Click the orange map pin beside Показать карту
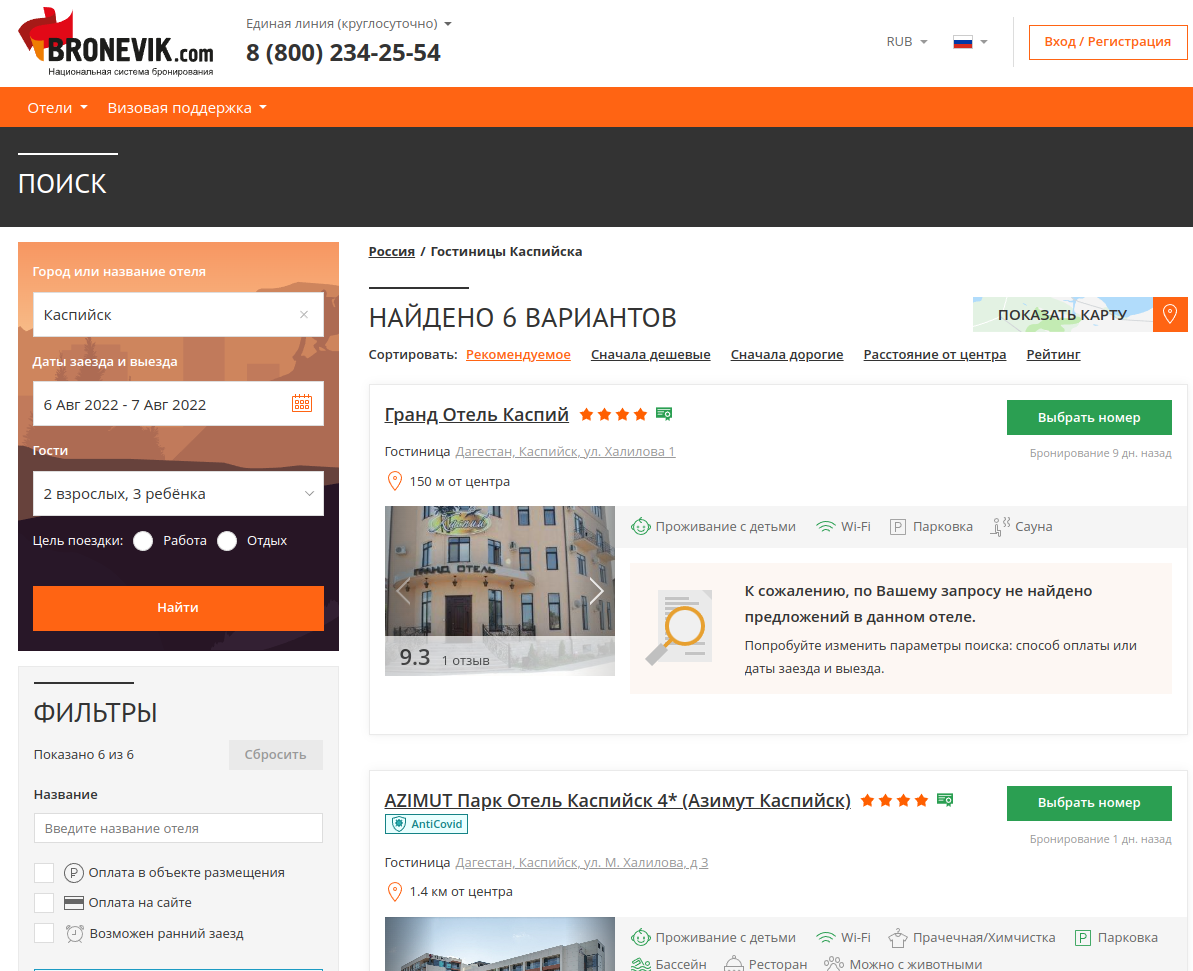 pos(1169,314)
